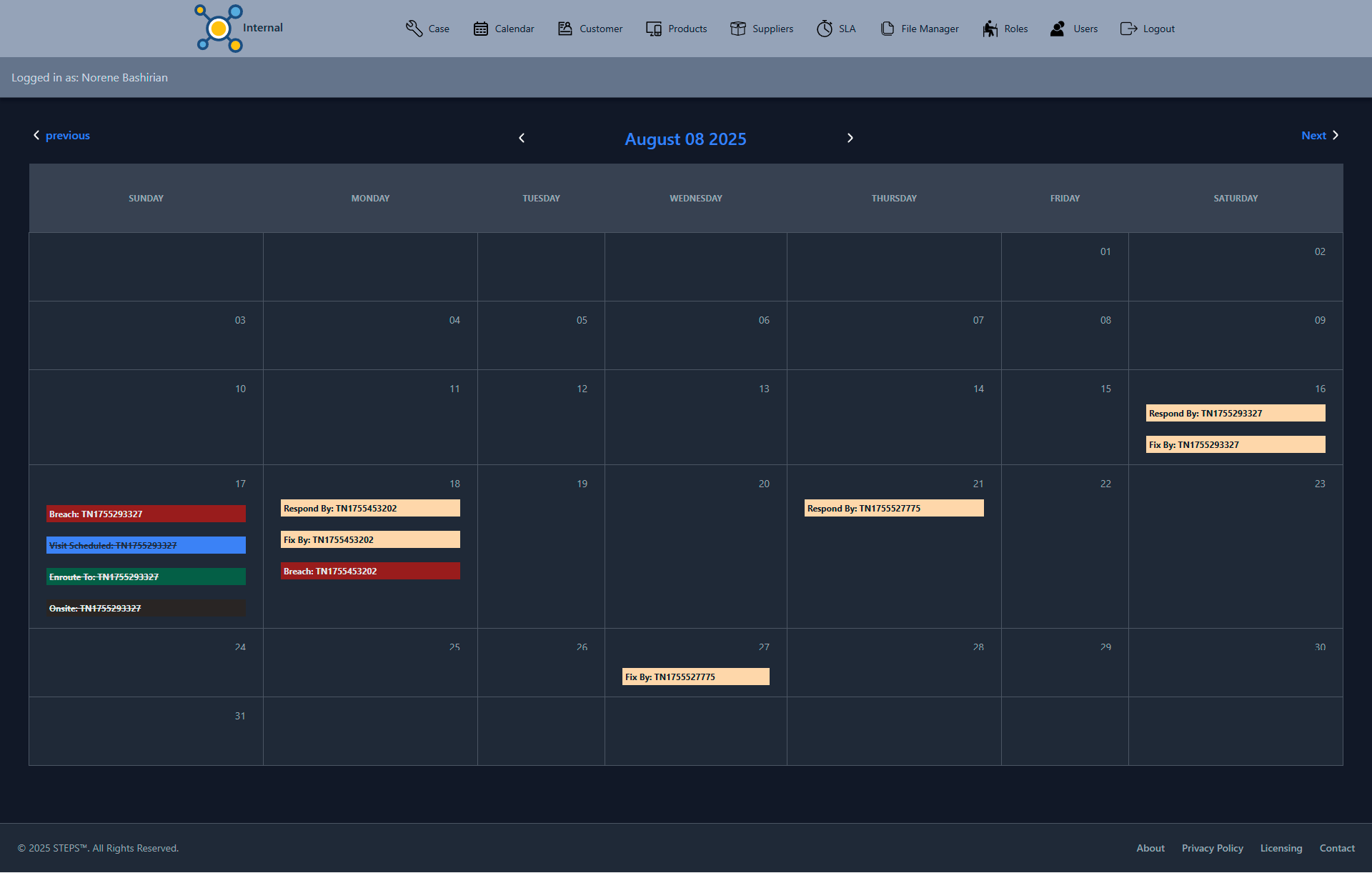Open red Breach: TN1755293327 event
This screenshot has height=873, width=1372.
coord(146,514)
